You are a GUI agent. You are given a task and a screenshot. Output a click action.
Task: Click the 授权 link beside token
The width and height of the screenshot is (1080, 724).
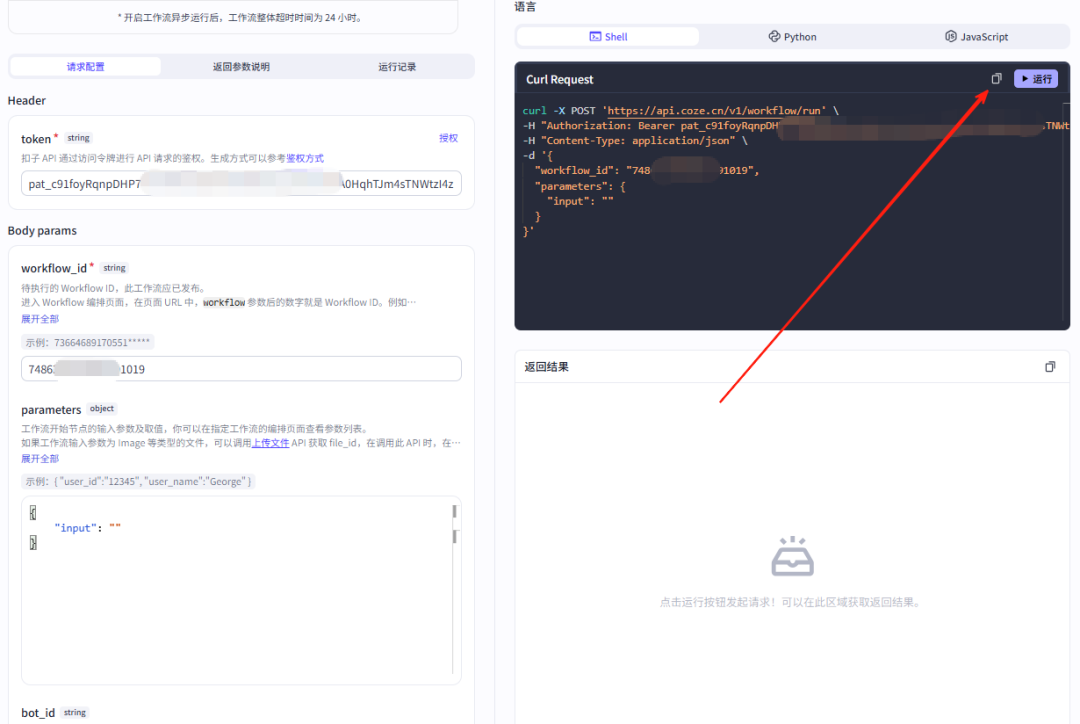448,138
